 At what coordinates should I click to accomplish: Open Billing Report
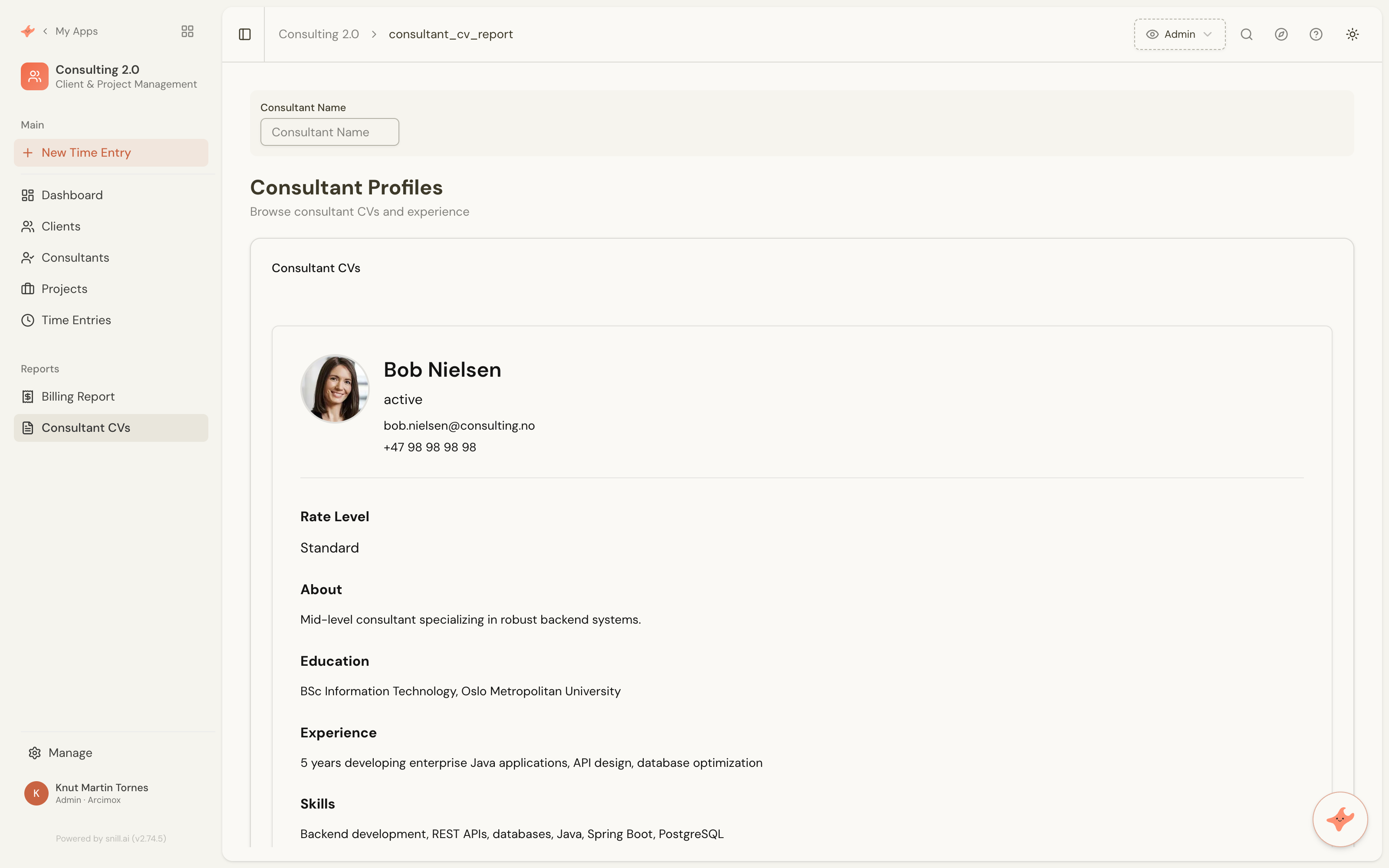pyautogui.click(x=111, y=397)
